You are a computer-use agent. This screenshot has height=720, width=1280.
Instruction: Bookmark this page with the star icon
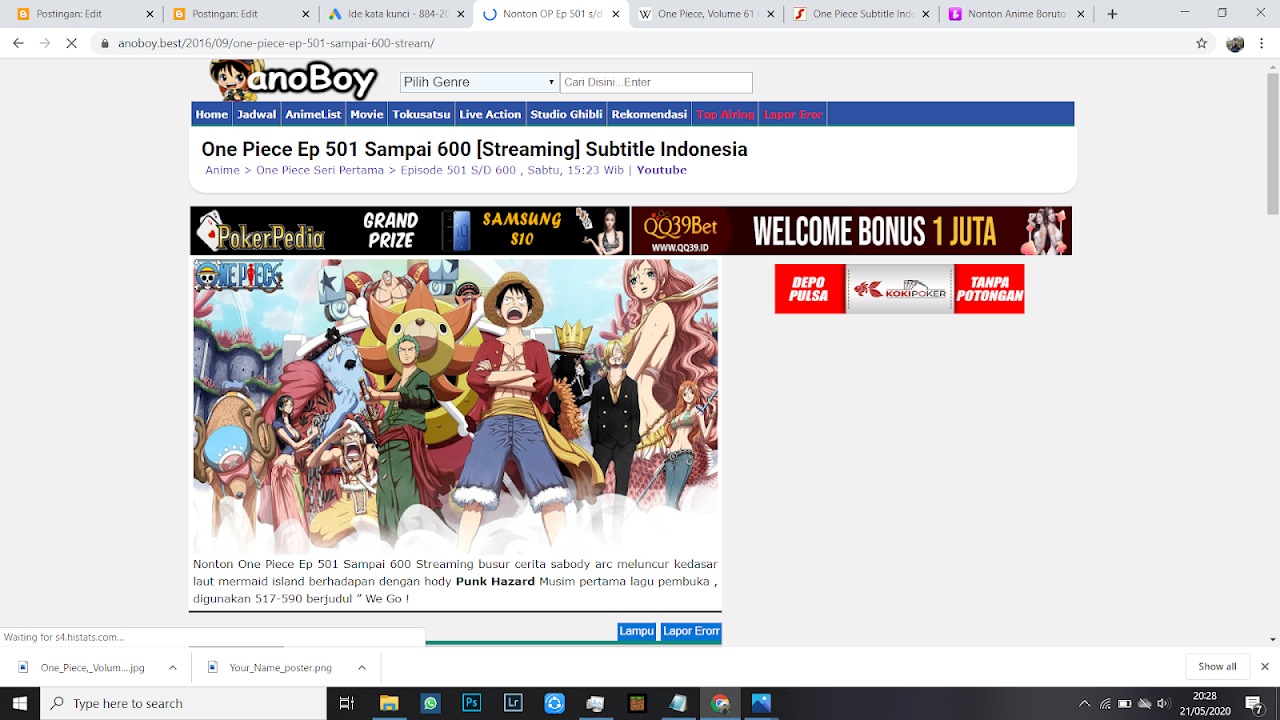point(1202,43)
